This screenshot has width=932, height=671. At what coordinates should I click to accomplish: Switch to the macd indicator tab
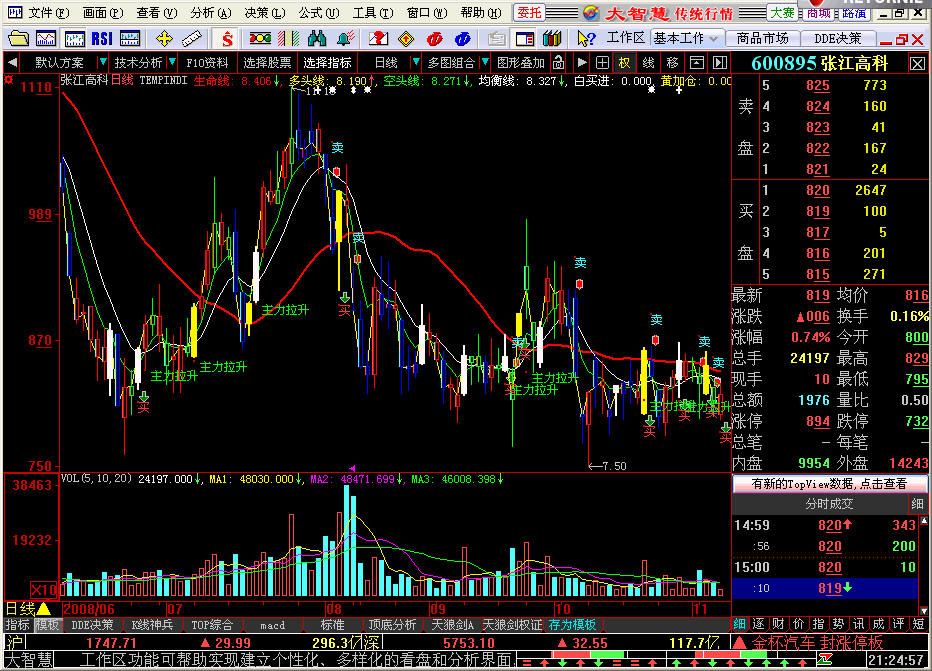[273, 625]
